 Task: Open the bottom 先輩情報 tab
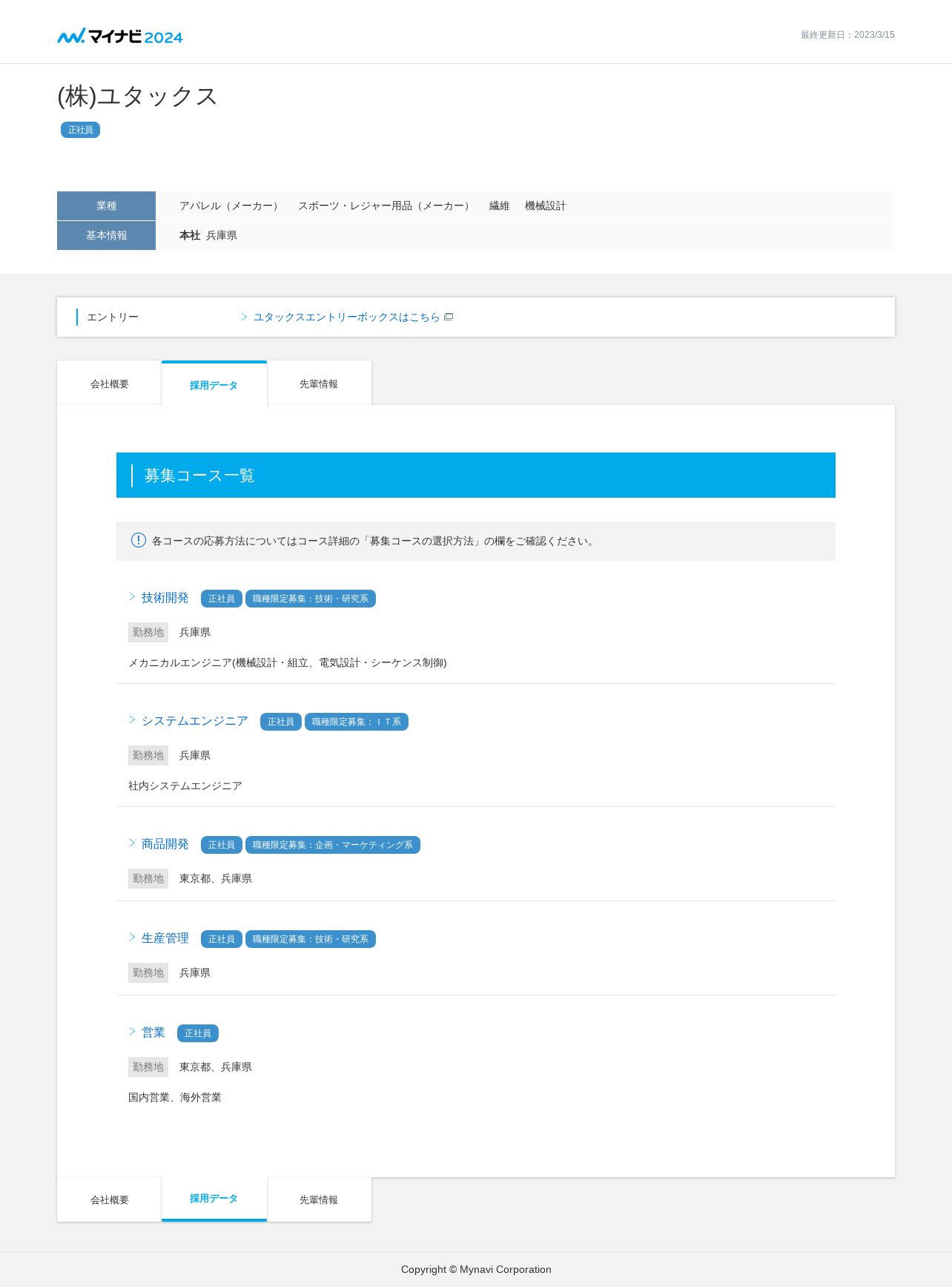(x=319, y=1199)
